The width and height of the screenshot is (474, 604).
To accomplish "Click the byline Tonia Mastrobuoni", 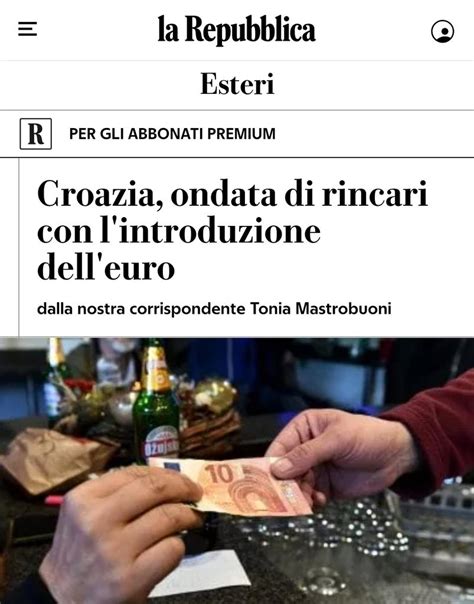I will (320, 309).
